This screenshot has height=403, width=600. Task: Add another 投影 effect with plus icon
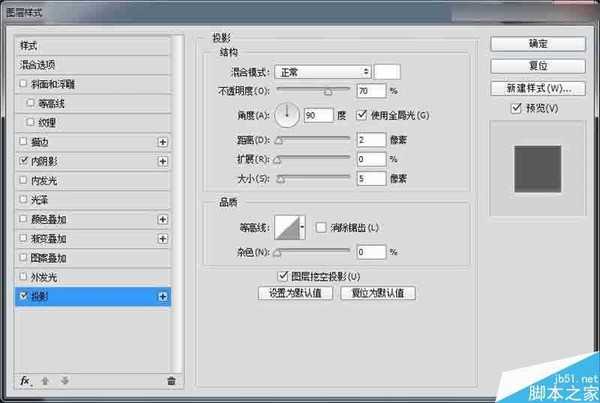163,297
